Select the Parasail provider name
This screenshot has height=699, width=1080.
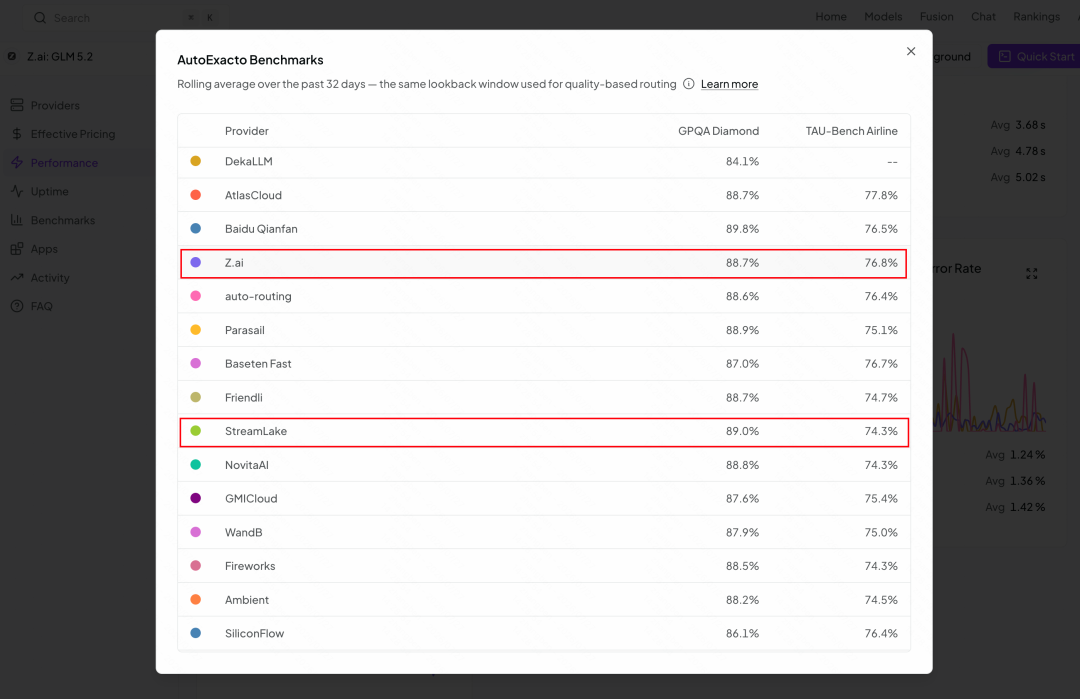[245, 330]
